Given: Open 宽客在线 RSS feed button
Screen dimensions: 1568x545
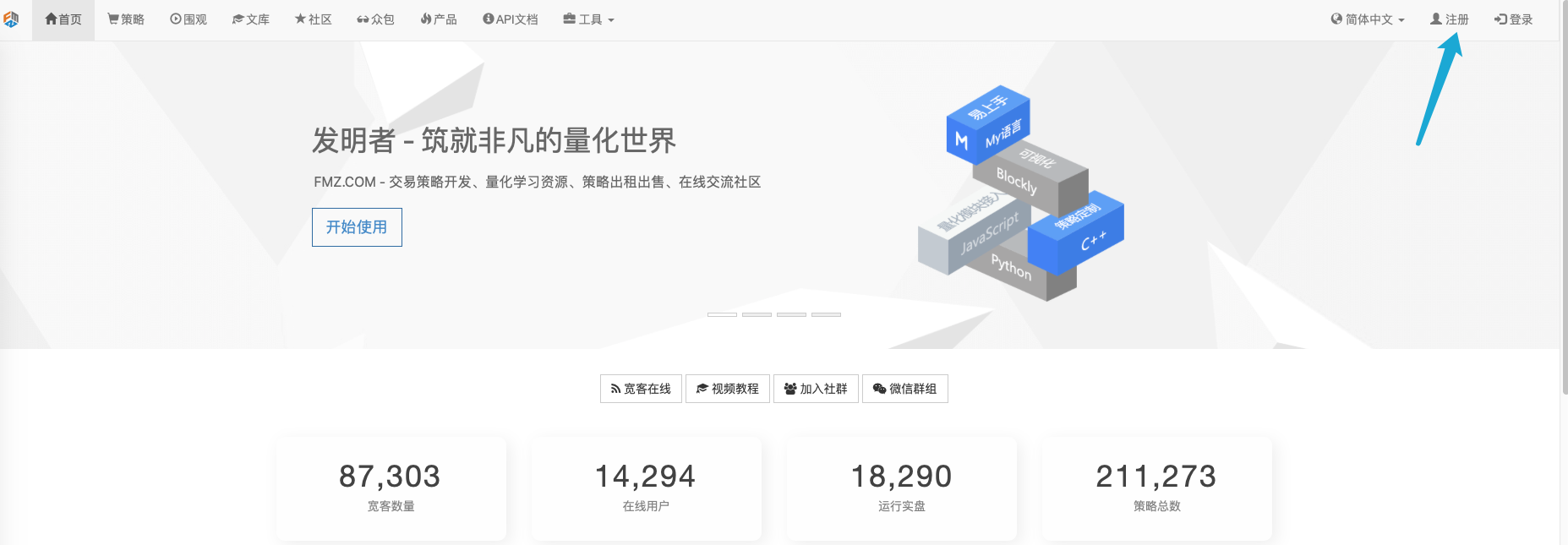Looking at the screenshot, I should click(x=641, y=389).
